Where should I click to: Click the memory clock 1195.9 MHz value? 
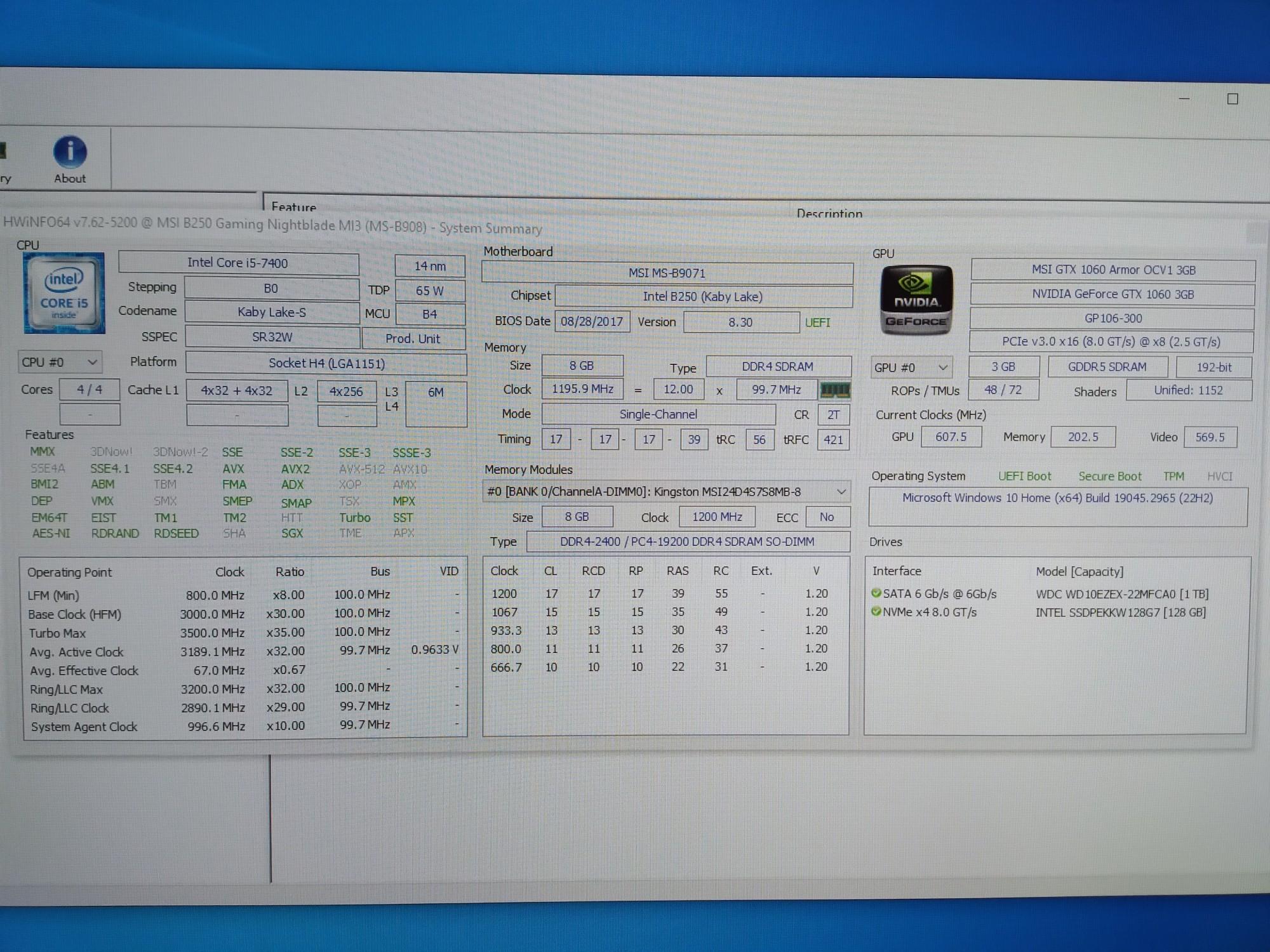point(582,389)
